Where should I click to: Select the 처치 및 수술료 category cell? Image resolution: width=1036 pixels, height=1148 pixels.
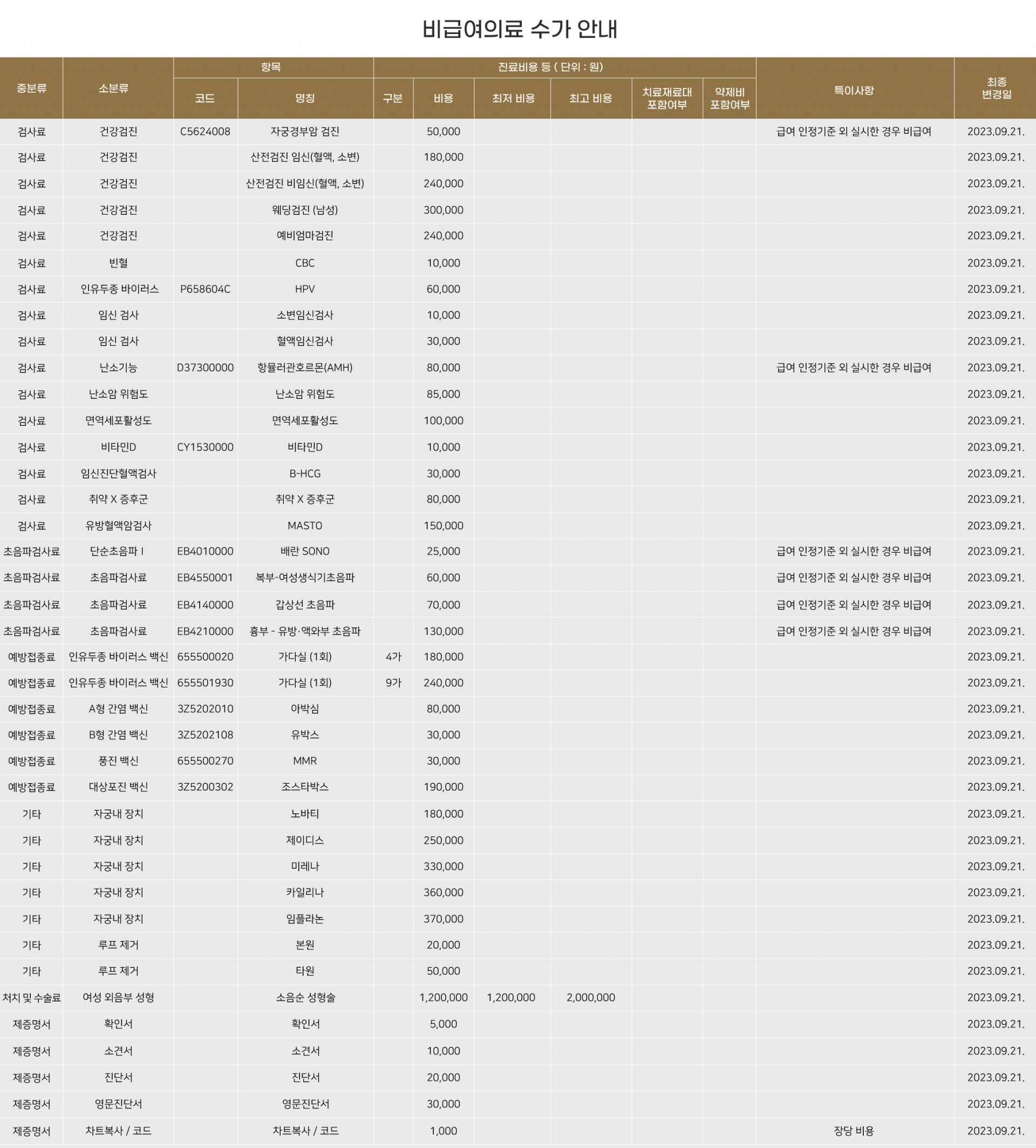[31, 997]
